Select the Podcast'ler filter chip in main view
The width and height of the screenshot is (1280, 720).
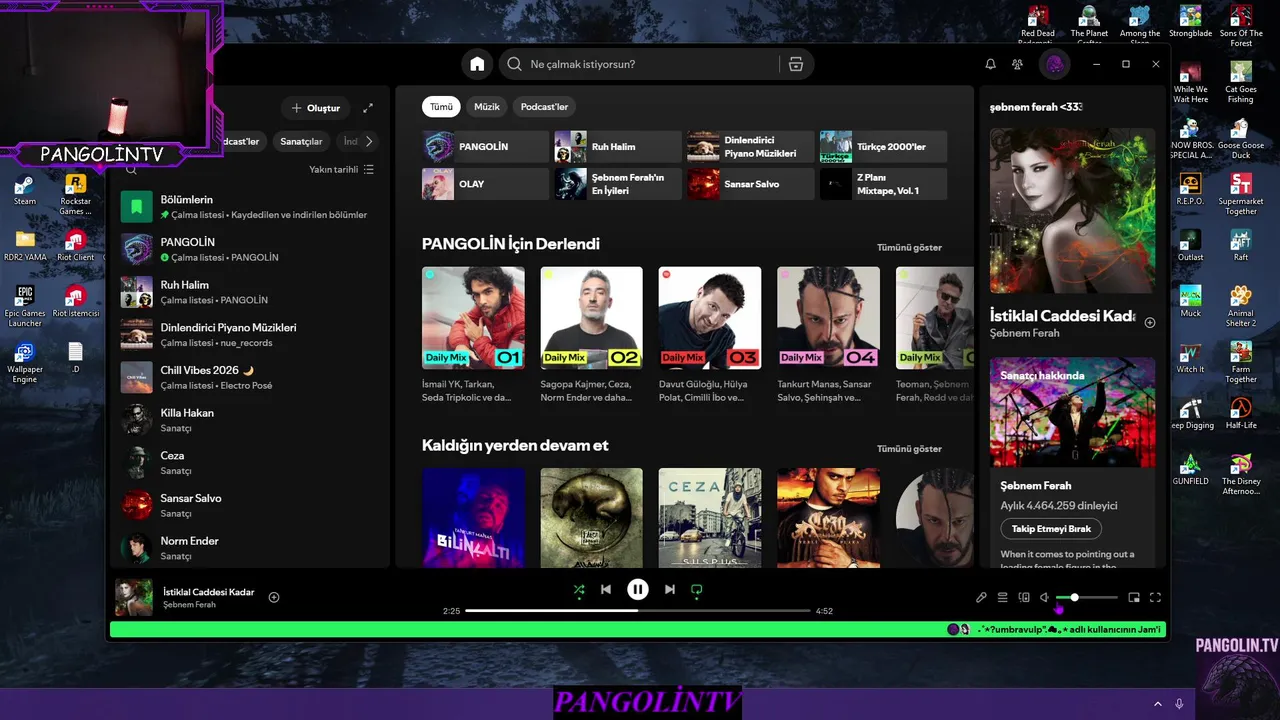click(544, 107)
